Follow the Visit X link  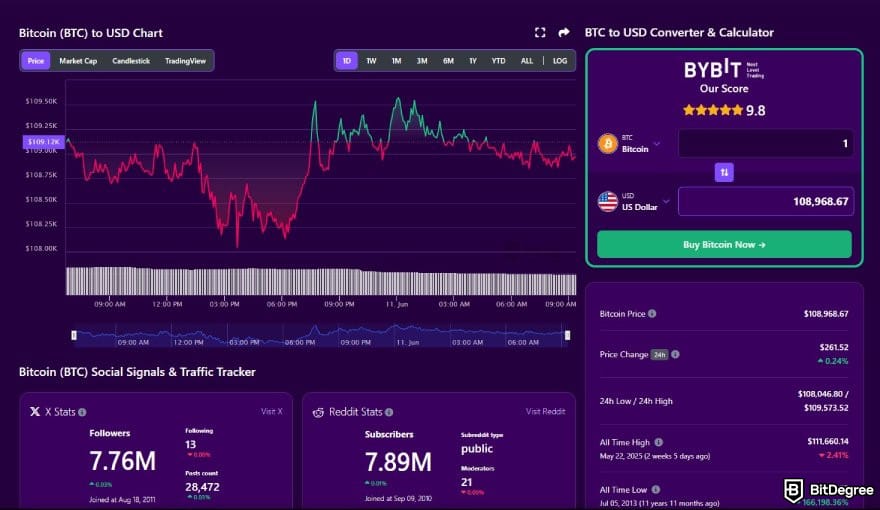tap(272, 411)
